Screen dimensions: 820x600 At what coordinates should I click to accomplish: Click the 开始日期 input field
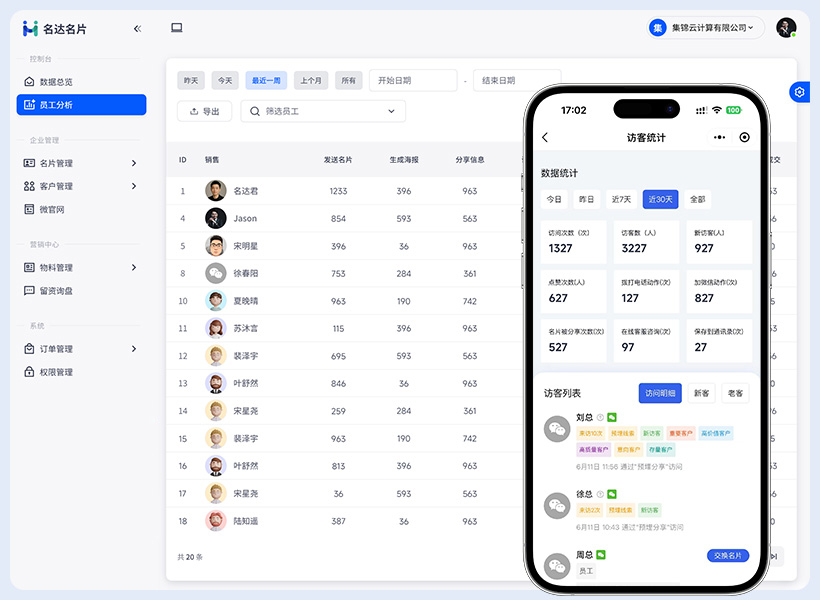413,81
